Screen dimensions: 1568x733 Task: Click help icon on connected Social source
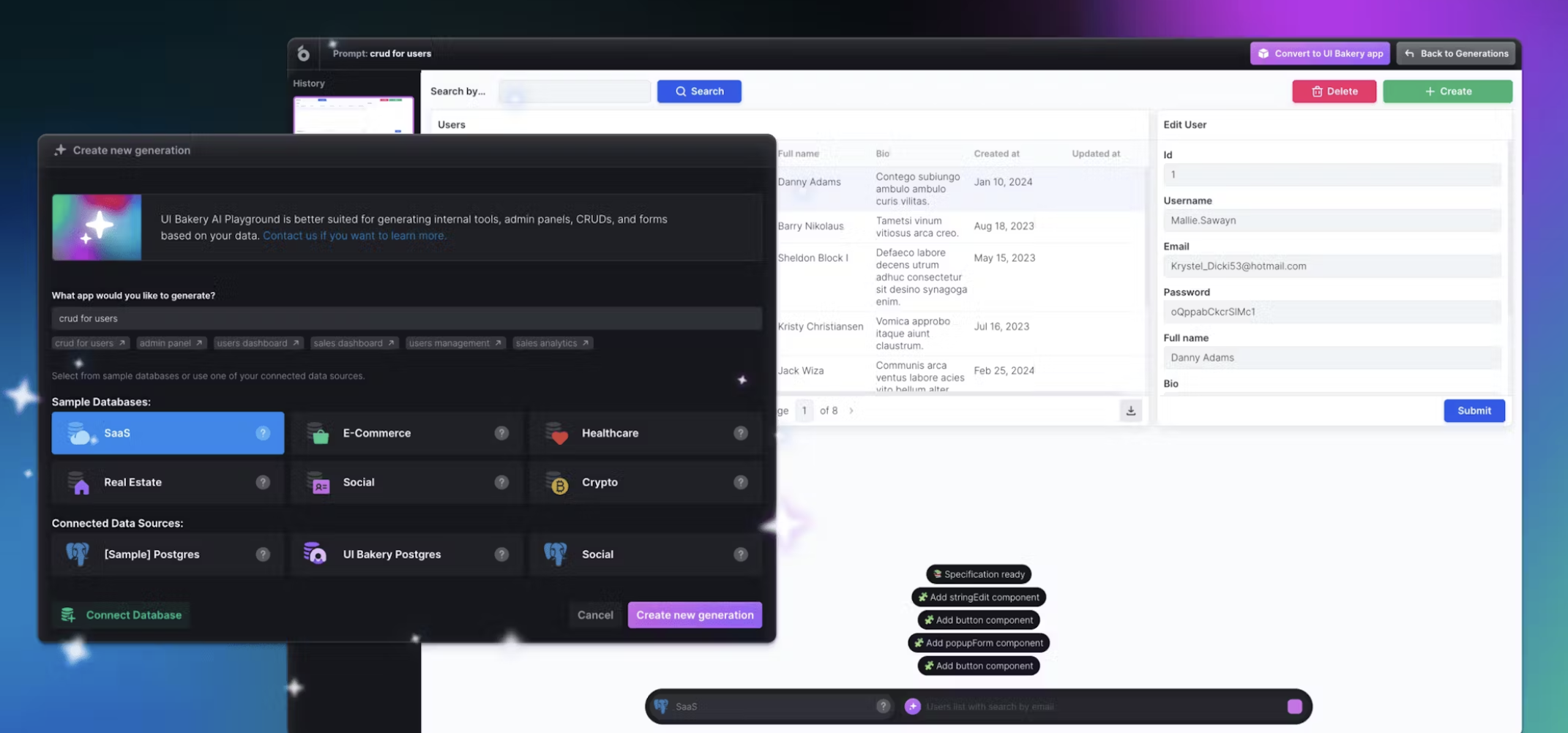coord(741,555)
